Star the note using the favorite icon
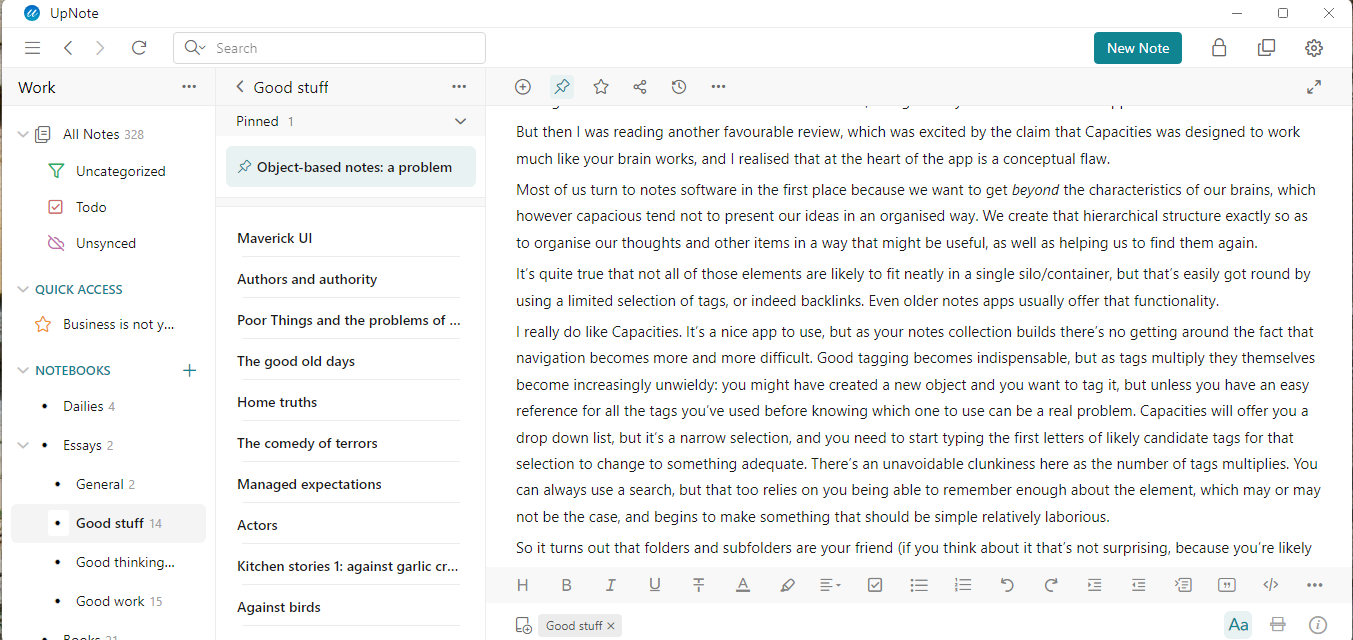 click(x=600, y=87)
